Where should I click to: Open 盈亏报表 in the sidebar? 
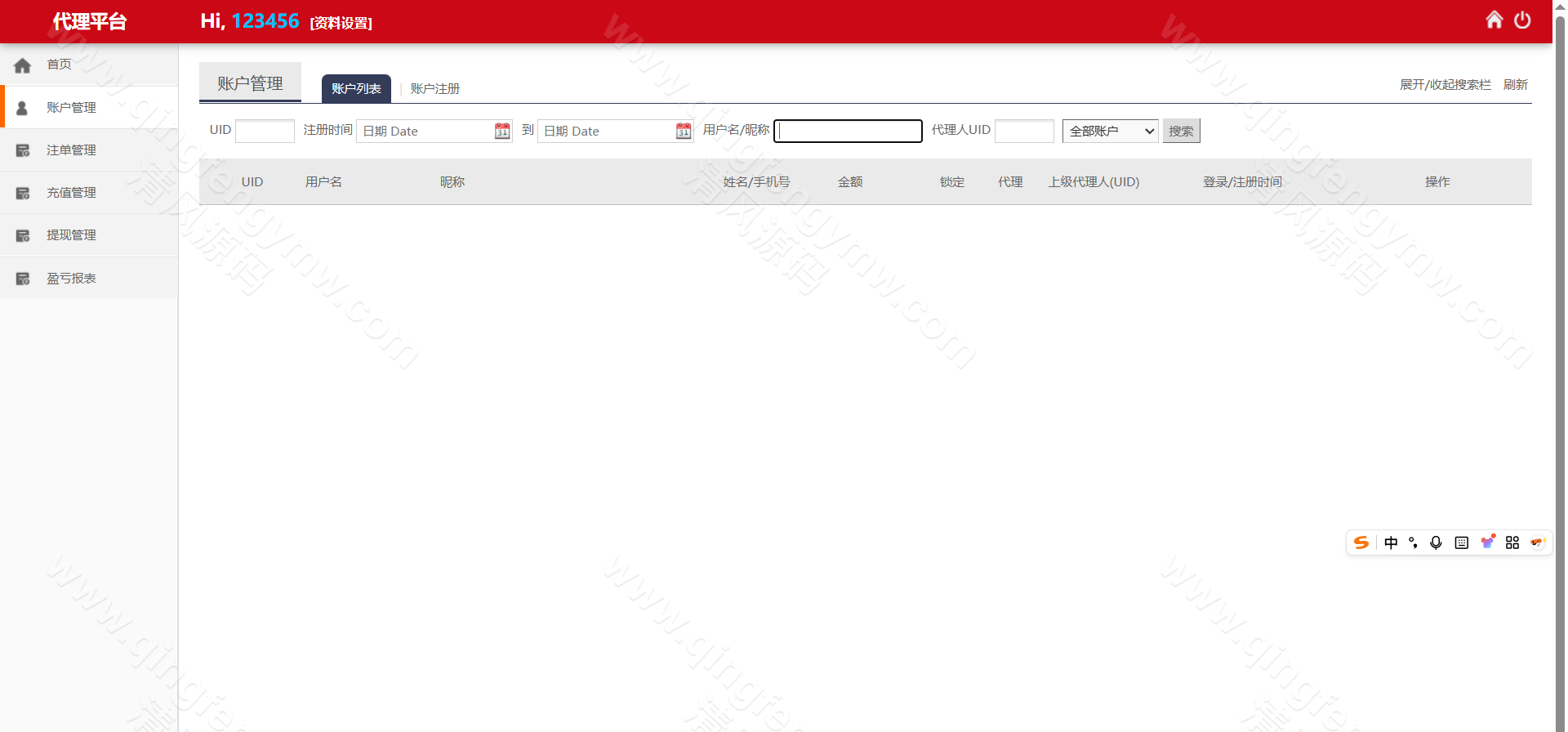click(x=71, y=279)
